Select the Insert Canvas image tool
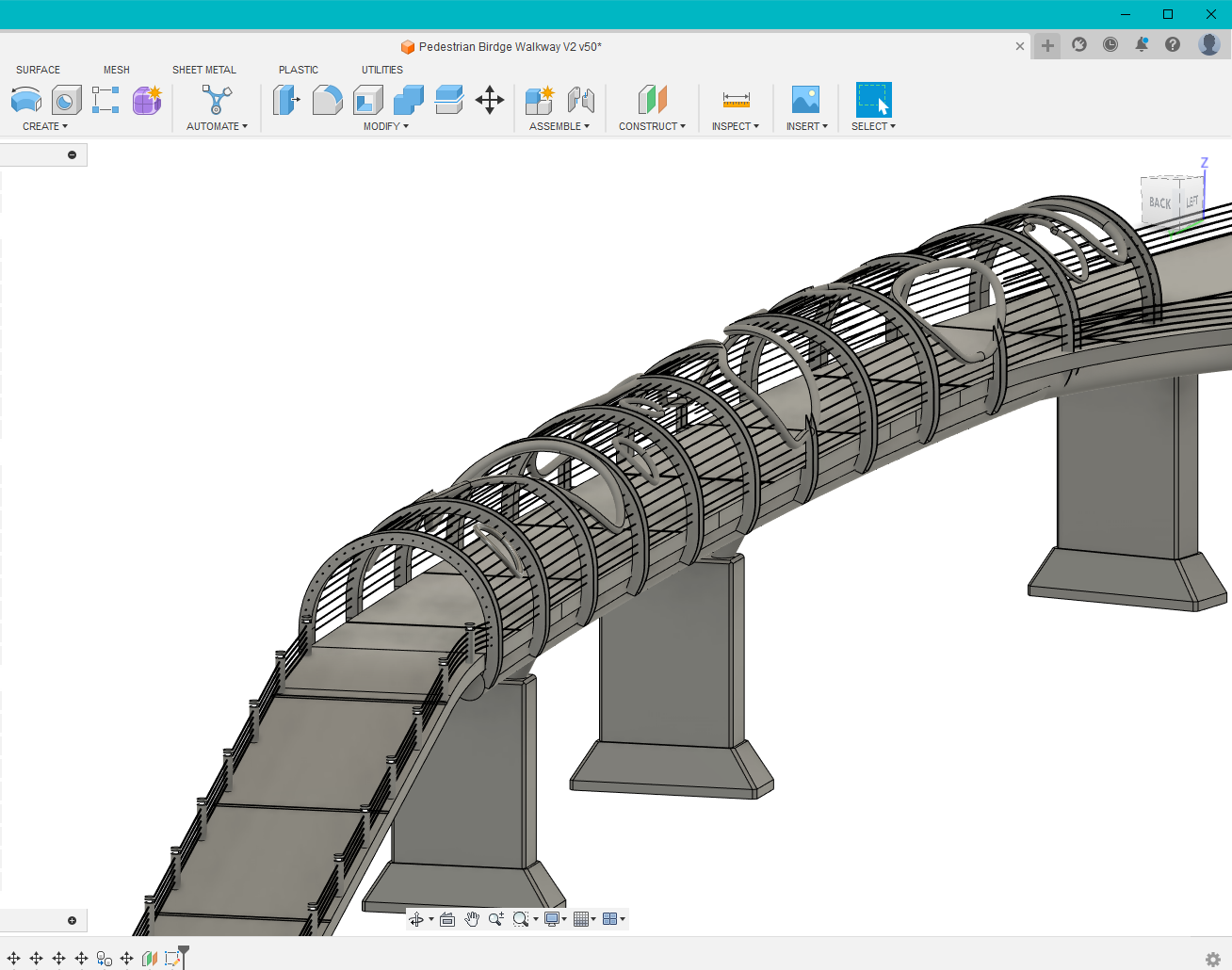Viewport: 1232px width, 970px height. [805, 99]
